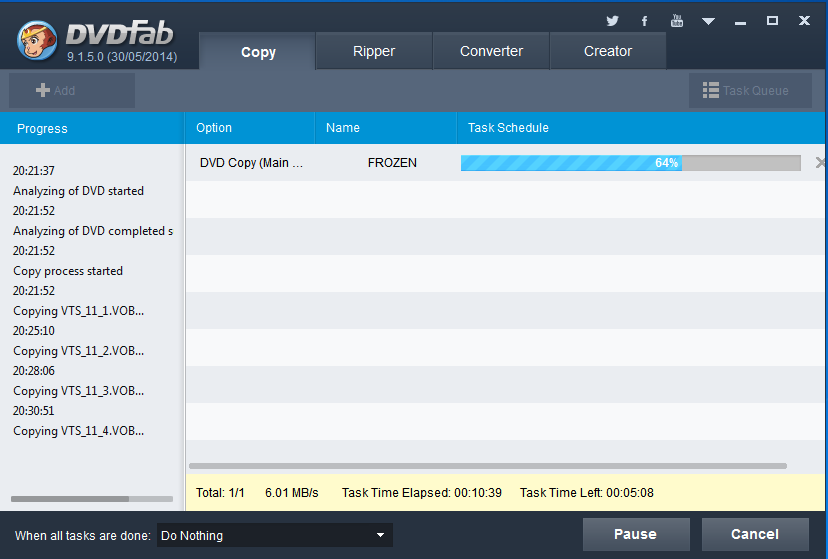
Task: Open the When all tasks are done dropdown
Action: click(x=275, y=535)
